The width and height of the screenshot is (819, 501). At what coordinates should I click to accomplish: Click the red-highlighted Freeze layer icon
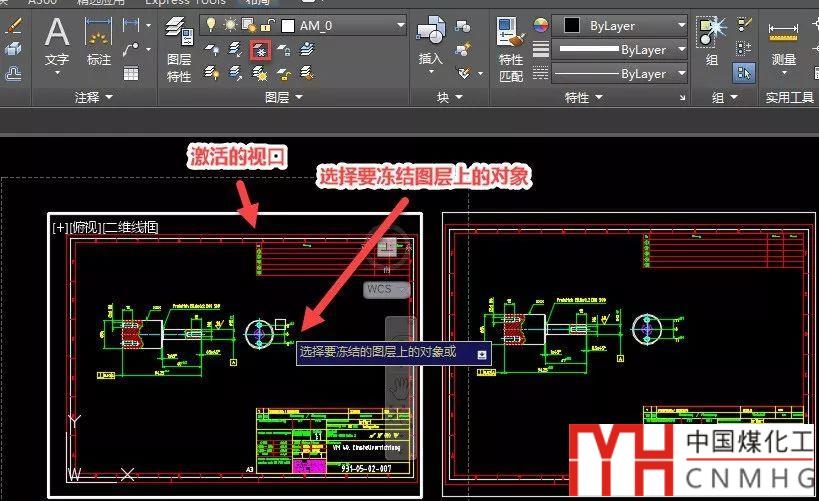click(260, 49)
